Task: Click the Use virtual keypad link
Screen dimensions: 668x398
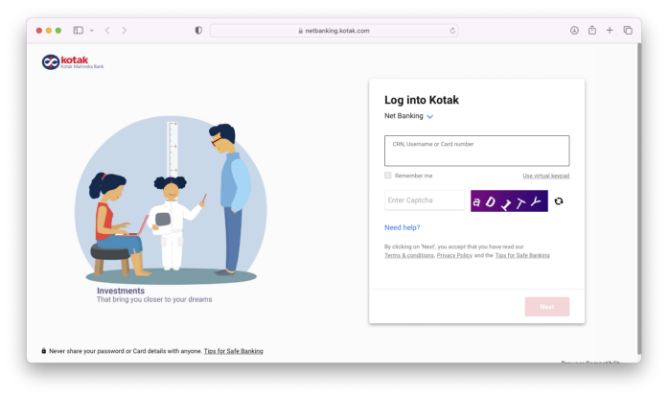Action: coord(546,176)
